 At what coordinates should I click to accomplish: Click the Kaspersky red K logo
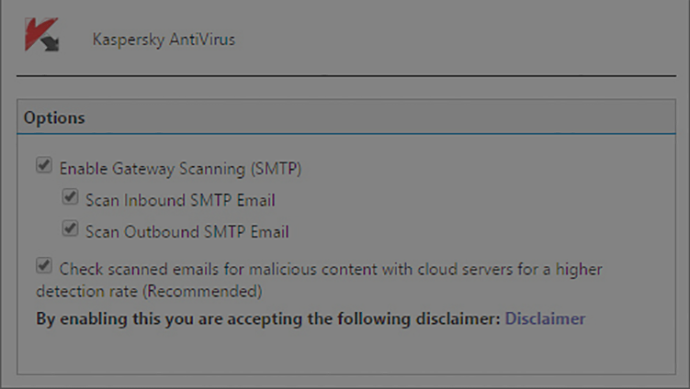39,33
